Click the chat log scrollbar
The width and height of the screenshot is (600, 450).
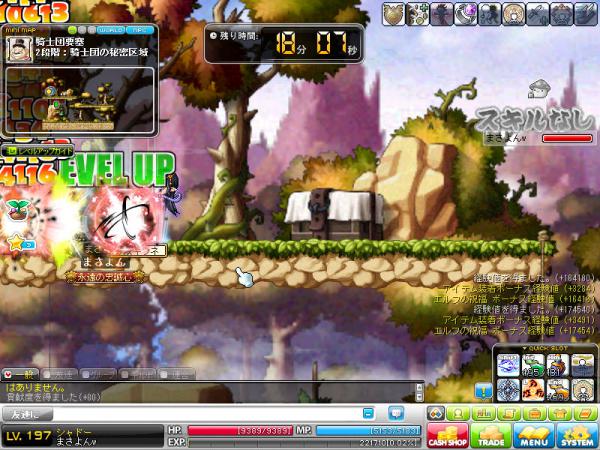tap(419, 392)
